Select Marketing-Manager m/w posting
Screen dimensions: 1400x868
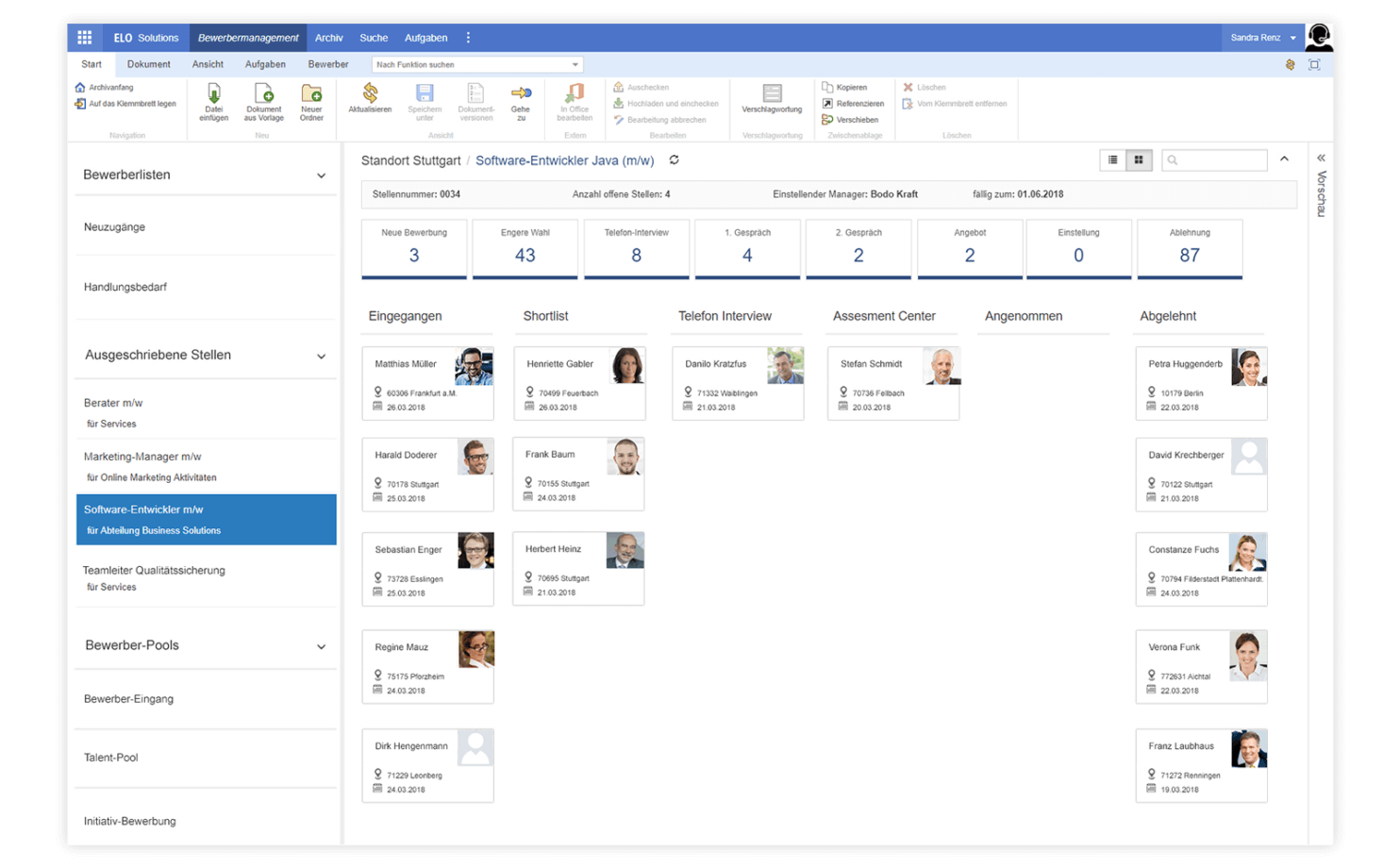pyautogui.click(x=206, y=466)
